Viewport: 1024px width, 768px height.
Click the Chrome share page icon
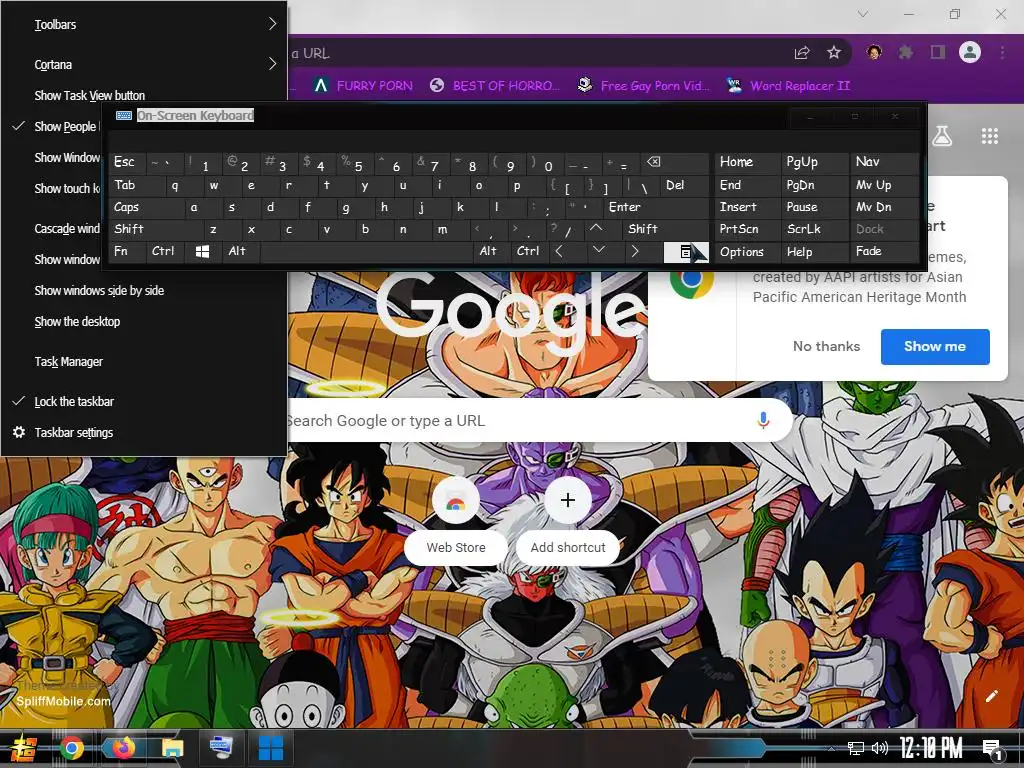802,53
